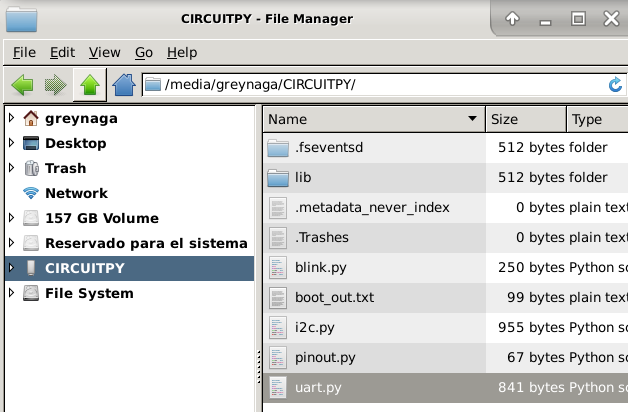Open the Edit menu
This screenshot has width=628, height=412.
(x=62, y=52)
